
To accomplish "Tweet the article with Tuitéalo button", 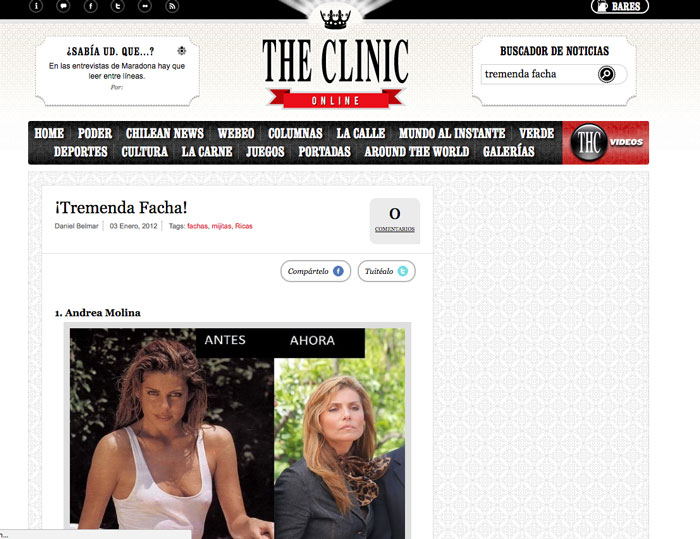I will click(x=387, y=271).
